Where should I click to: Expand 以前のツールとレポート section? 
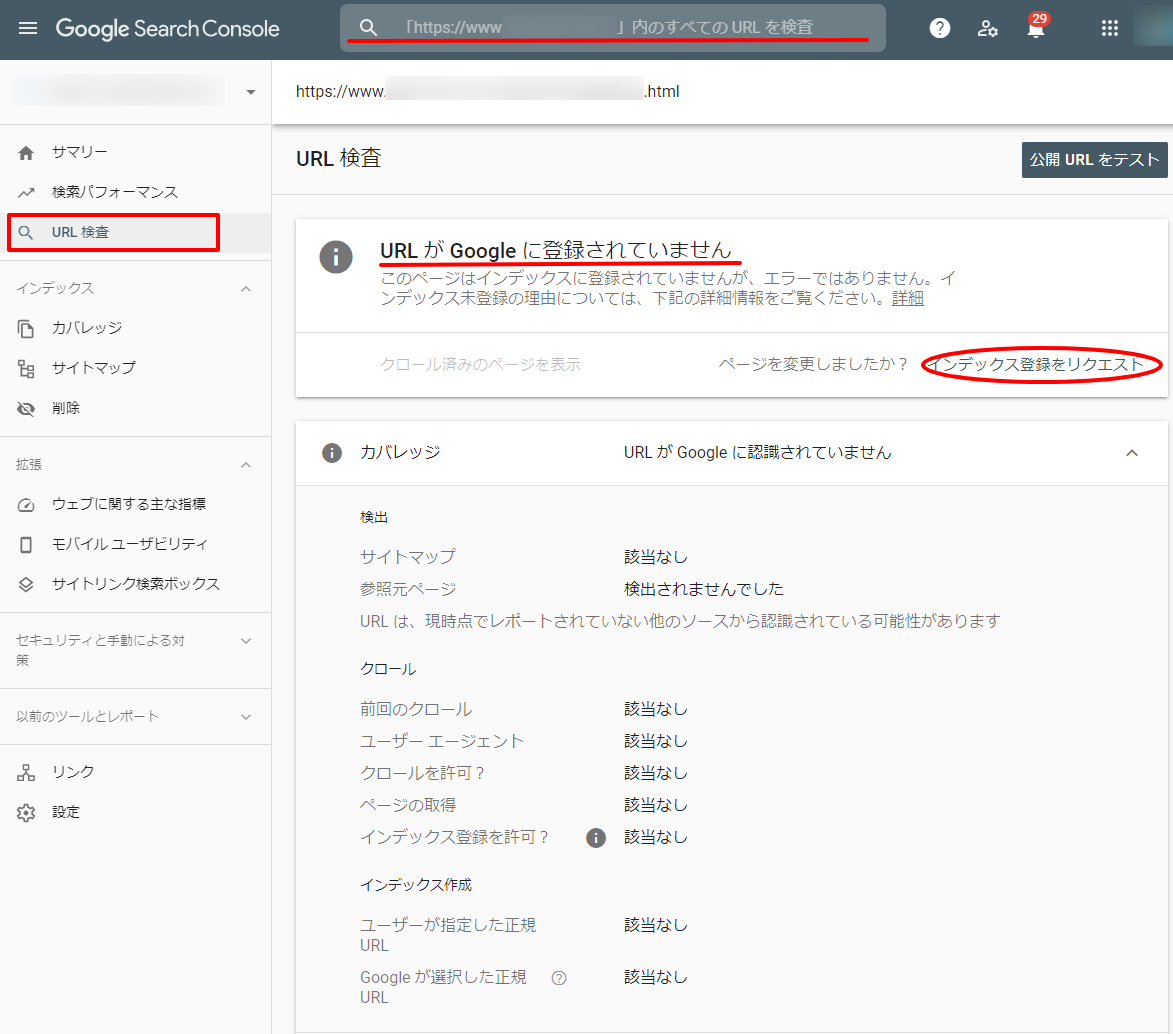click(246, 717)
